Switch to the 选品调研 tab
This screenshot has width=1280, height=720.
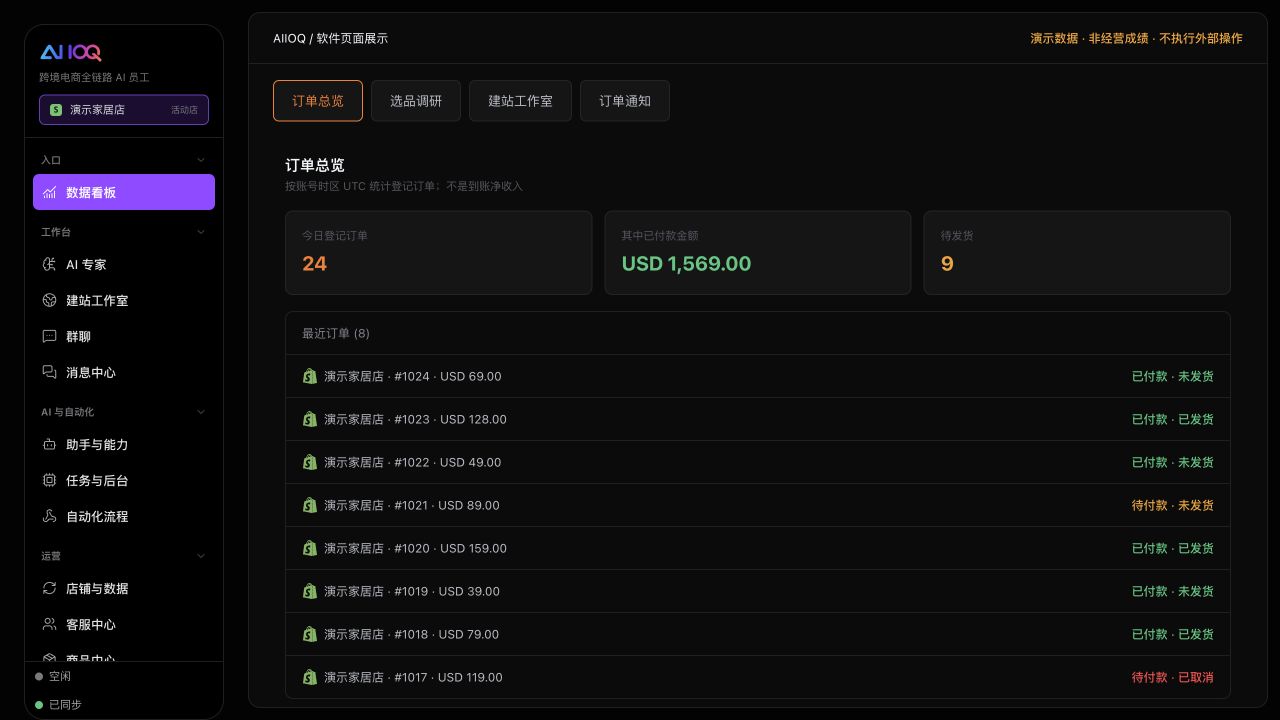[x=416, y=101]
